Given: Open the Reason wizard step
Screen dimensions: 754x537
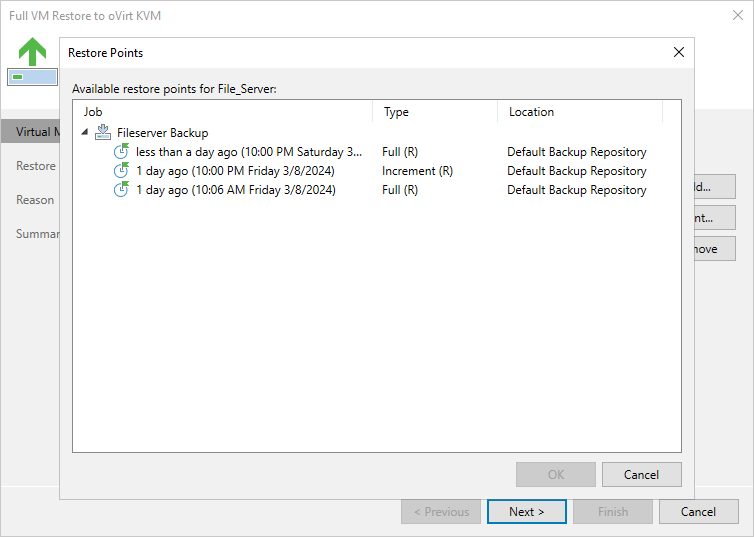Looking at the screenshot, I should (35, 200).
